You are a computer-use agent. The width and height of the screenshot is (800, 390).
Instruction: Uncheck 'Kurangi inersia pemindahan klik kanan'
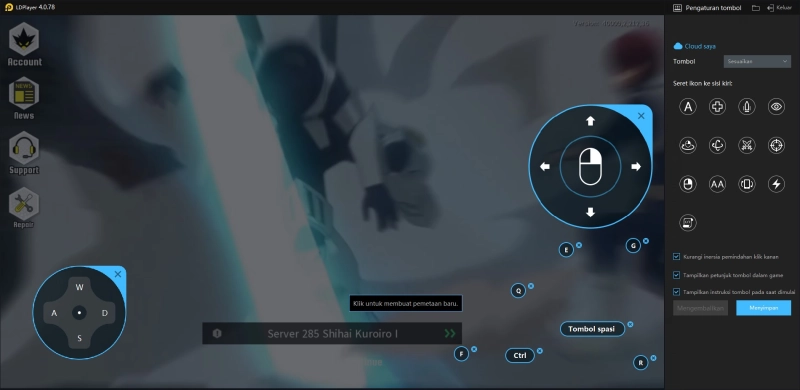pyautogui.click(x=677, y=257)
